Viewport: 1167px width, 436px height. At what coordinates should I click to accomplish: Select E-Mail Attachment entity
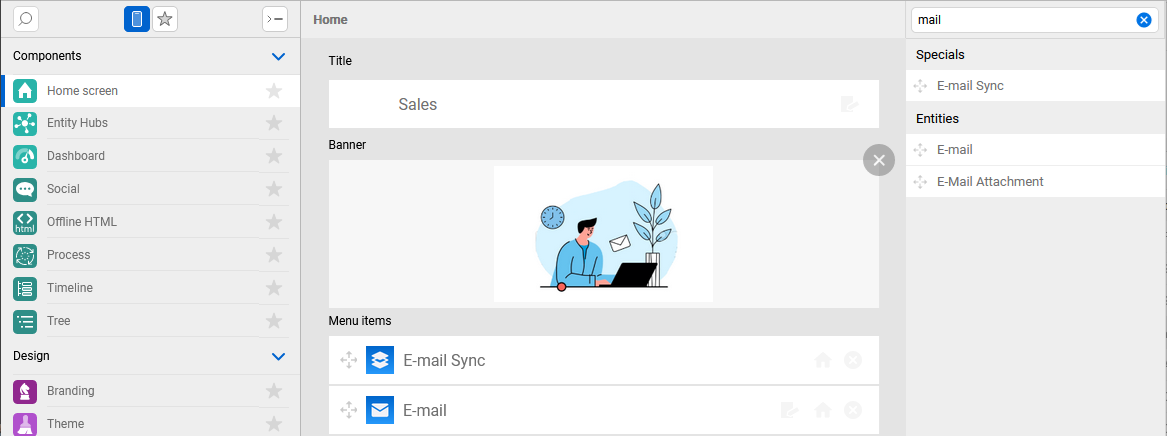[x=990, y=182]
